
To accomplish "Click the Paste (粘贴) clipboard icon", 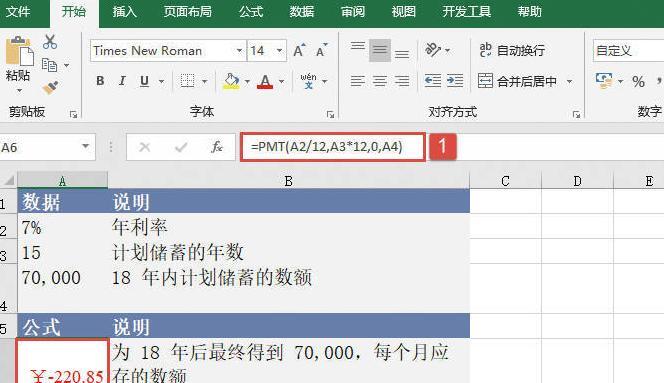I will [19, 51].
